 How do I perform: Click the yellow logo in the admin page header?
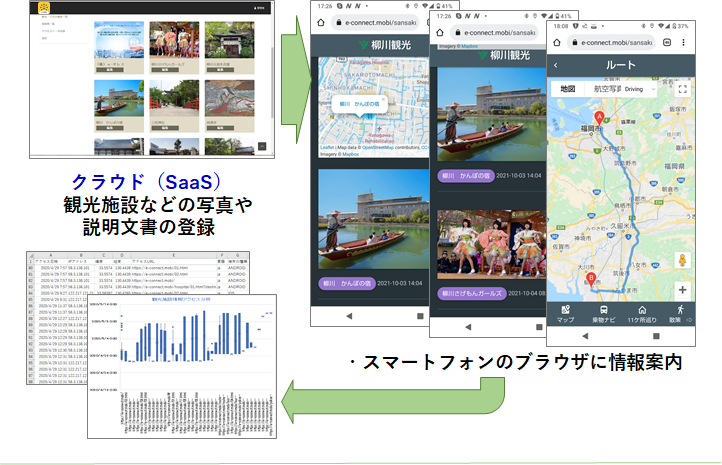point(44,7)
